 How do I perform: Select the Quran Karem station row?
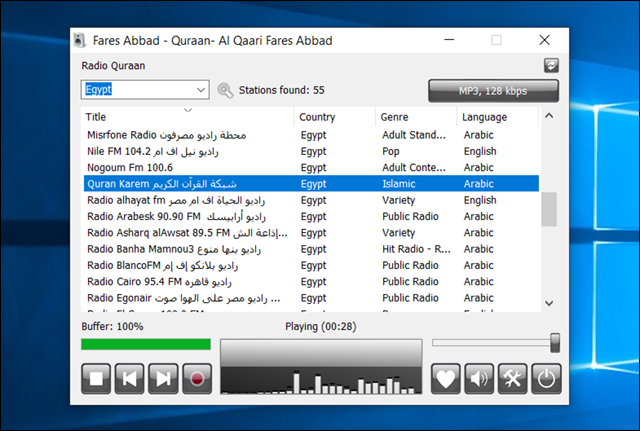coord(311,184)
